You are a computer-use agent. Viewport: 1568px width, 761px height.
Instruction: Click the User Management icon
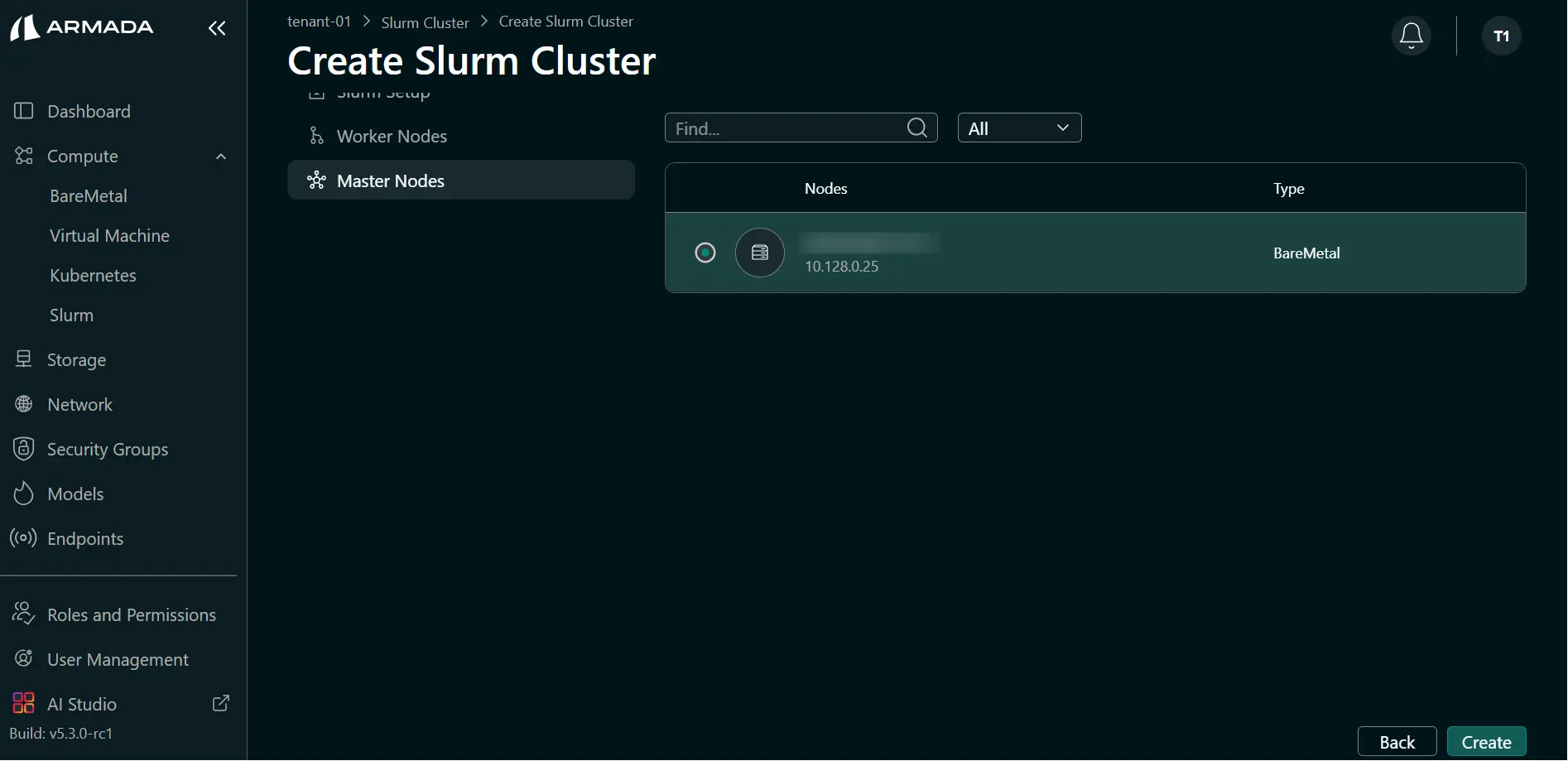coord(24,658)
